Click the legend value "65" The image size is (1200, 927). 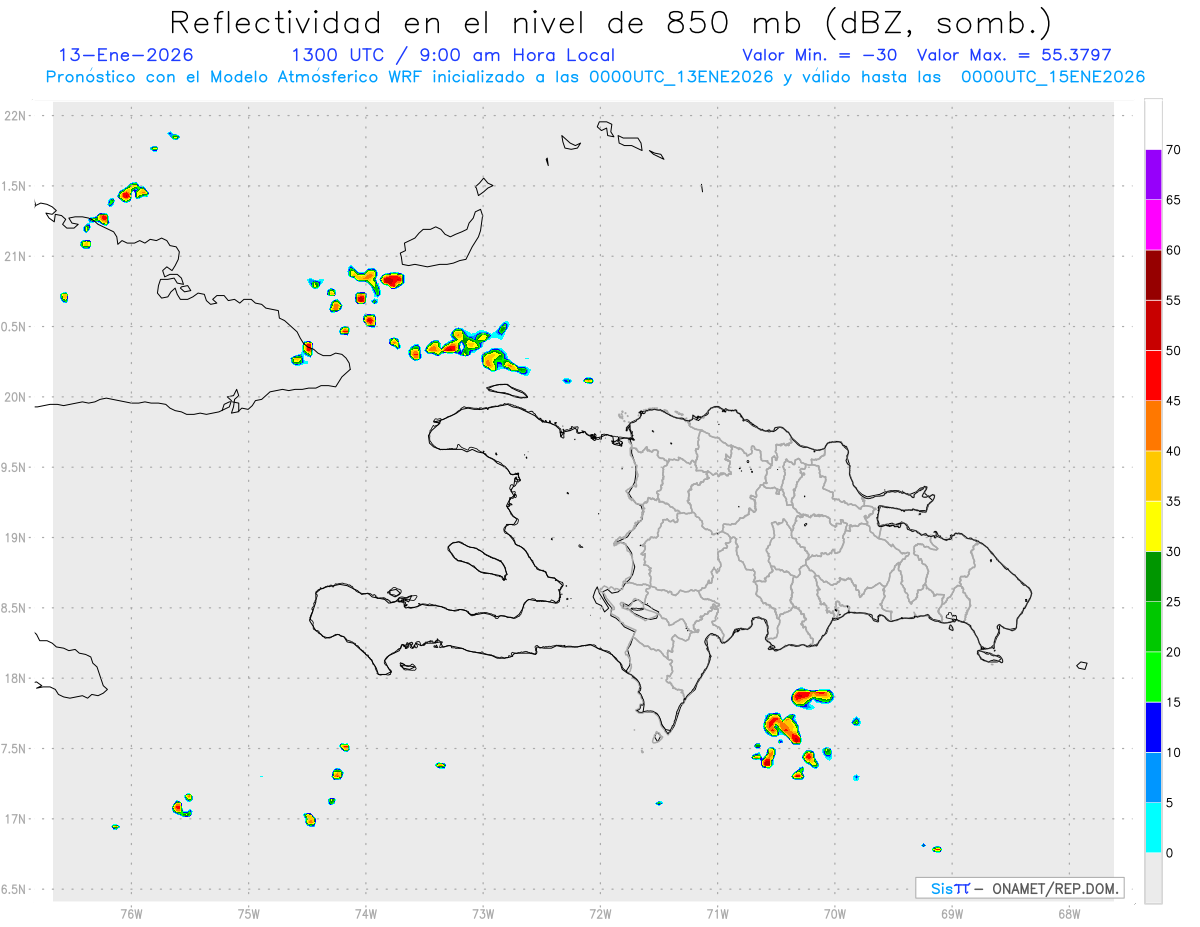pos(1174,200)
